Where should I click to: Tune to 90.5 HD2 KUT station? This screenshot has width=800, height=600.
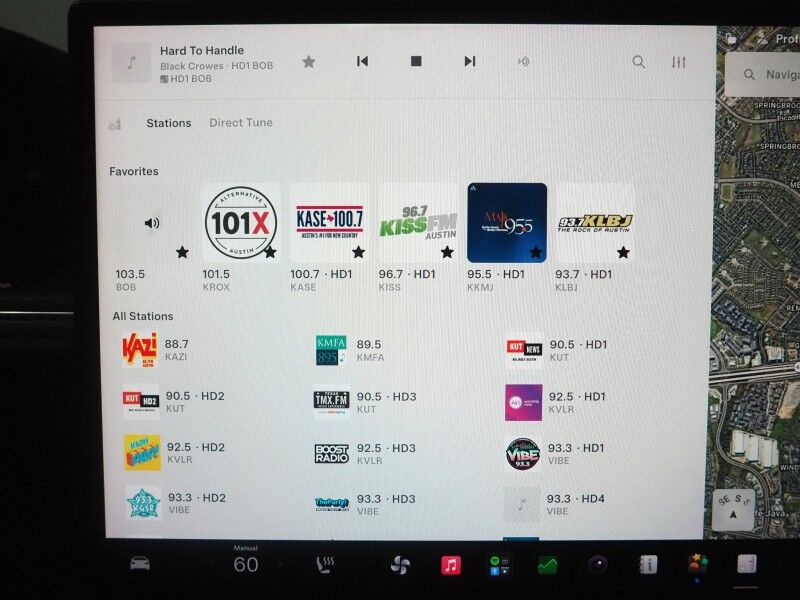point(173,402)
